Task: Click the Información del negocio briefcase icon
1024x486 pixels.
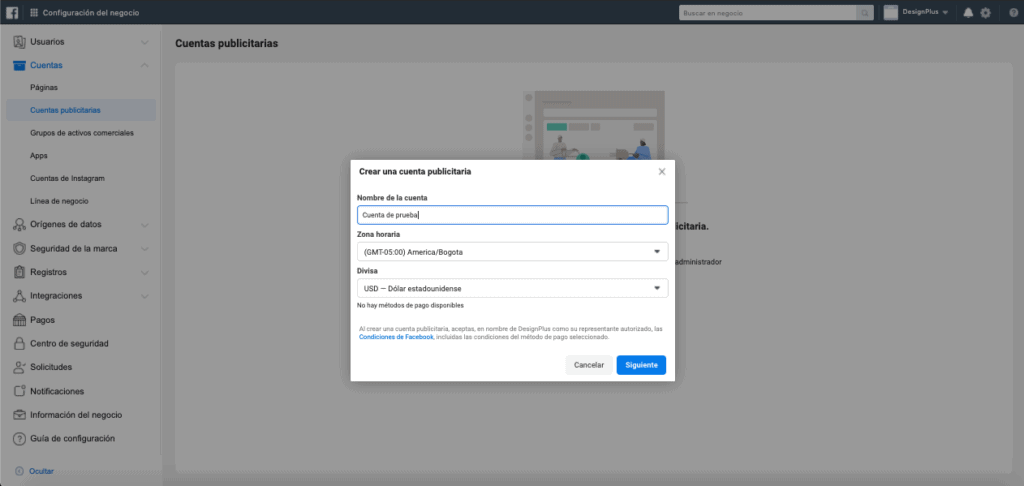Action: pos(20,415)
